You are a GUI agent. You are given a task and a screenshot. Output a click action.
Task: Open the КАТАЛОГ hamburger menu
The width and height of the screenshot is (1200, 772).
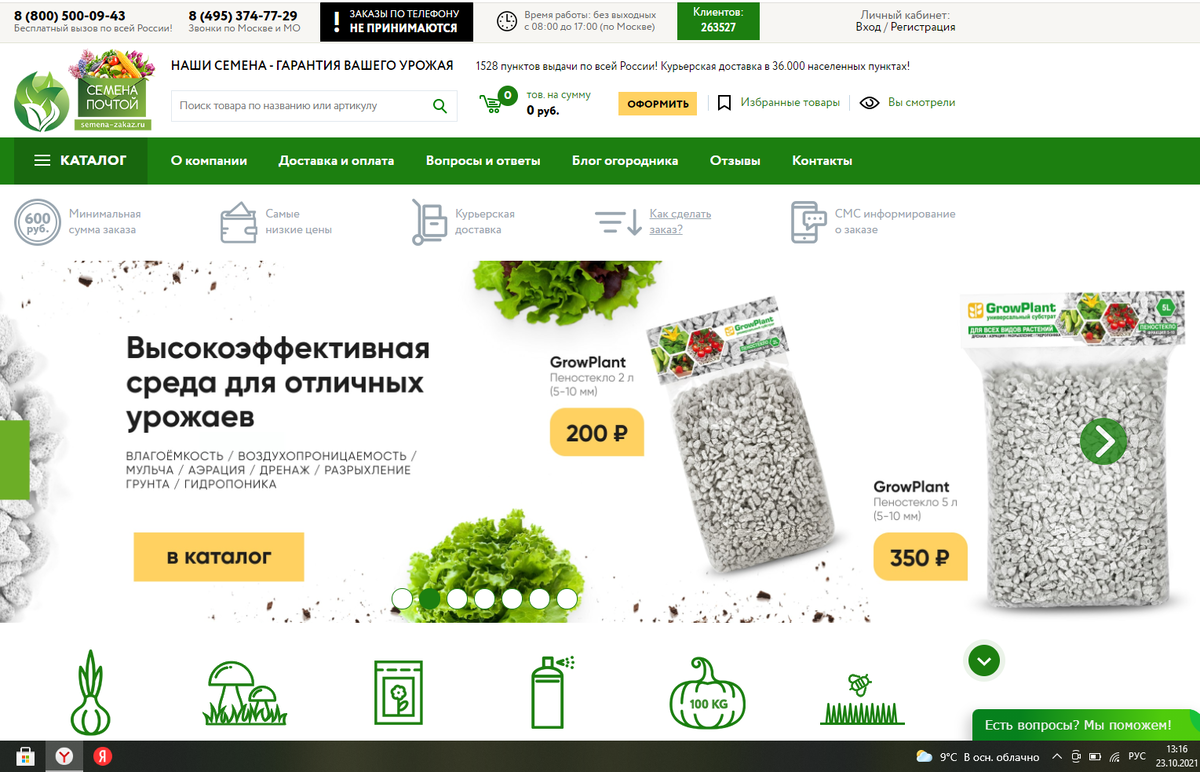click(81, 161)
